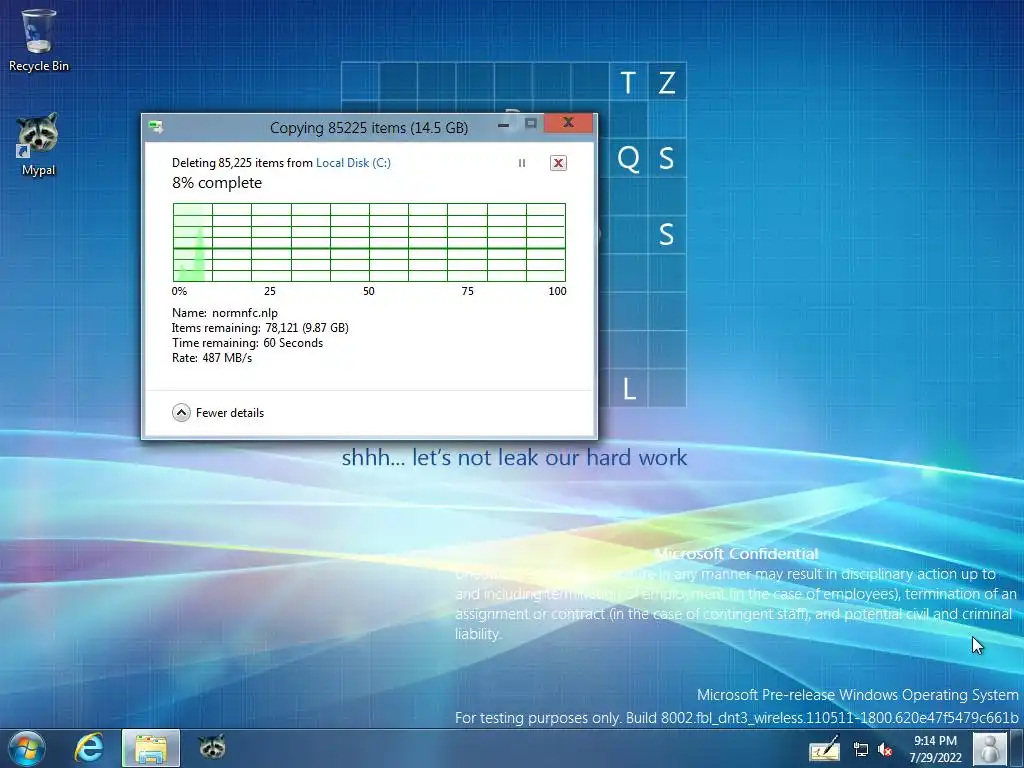Open the Recycle Bin desktop icon
This screenshot has height=768, width=1024.
point(39,40)
